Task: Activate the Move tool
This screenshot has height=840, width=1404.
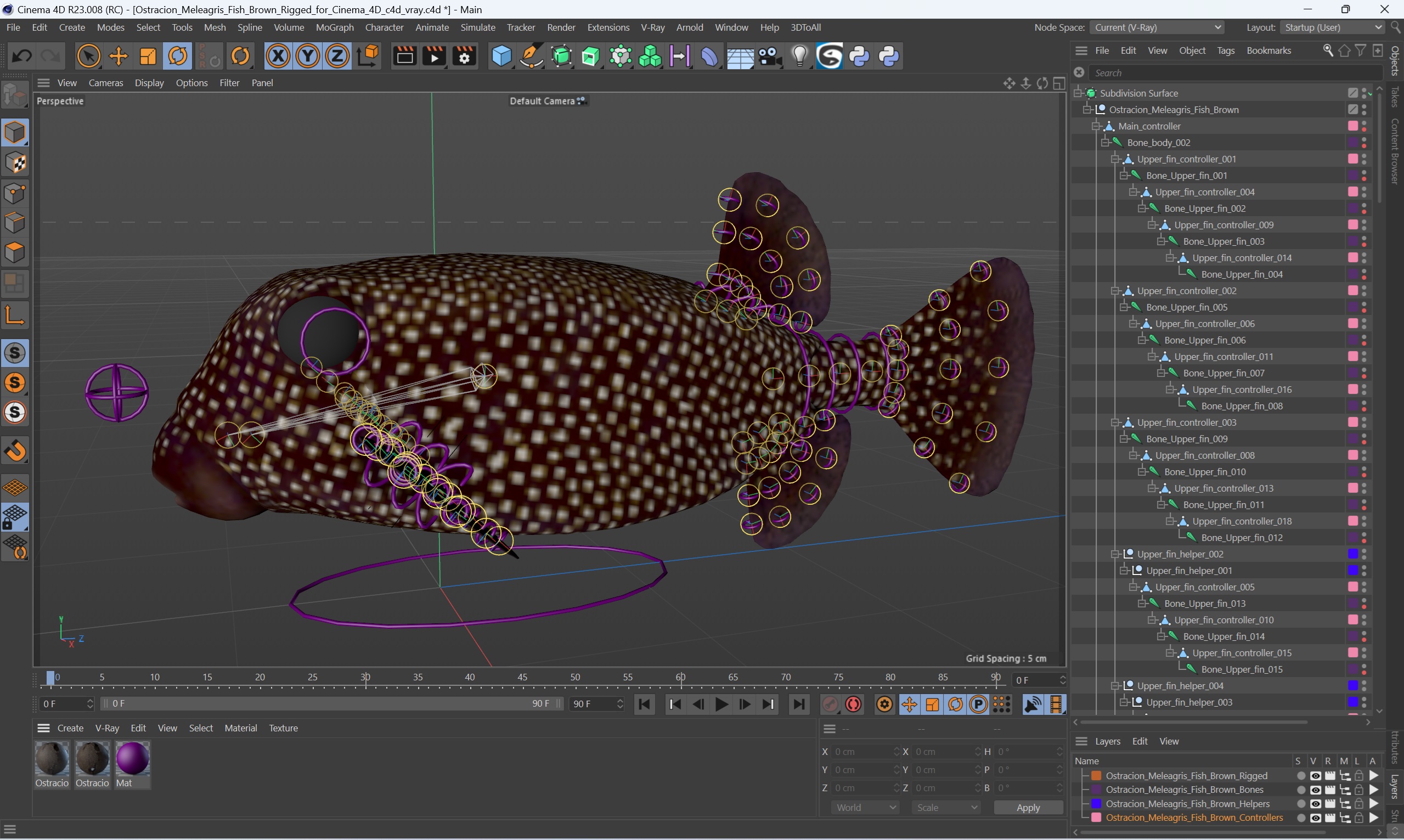Action: (x=119, y=56)
